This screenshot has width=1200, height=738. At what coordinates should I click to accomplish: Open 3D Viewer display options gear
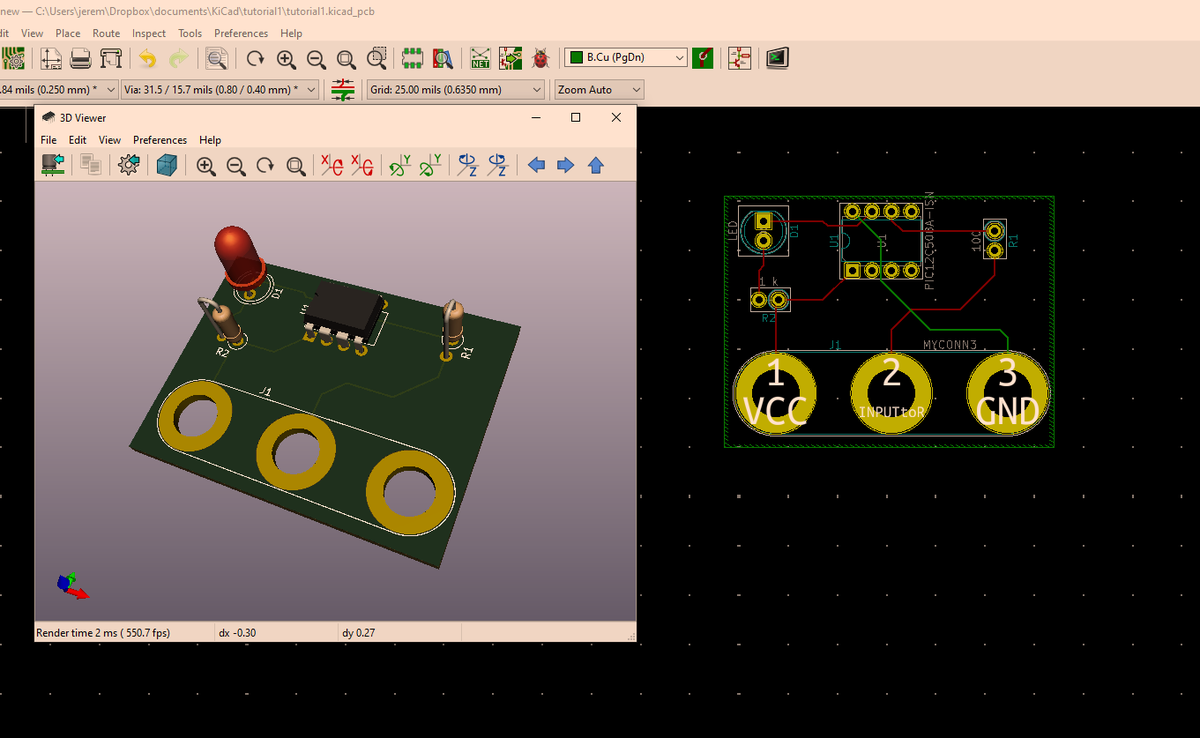point(128,166)
